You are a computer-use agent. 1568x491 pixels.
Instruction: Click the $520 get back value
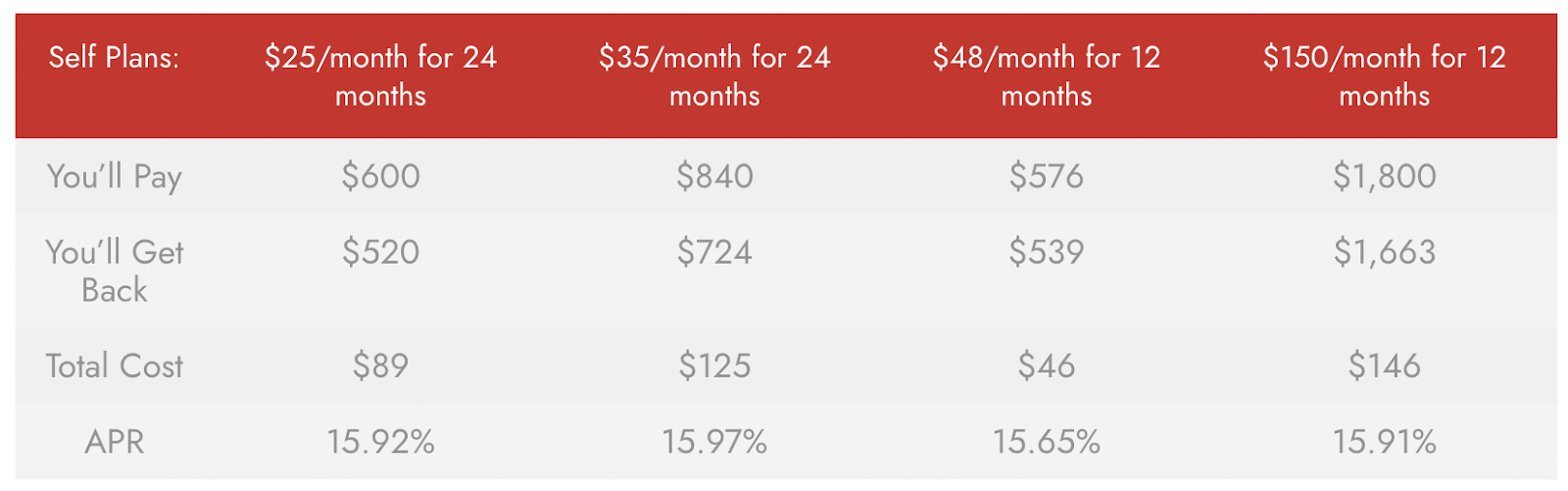pos(380,252)
